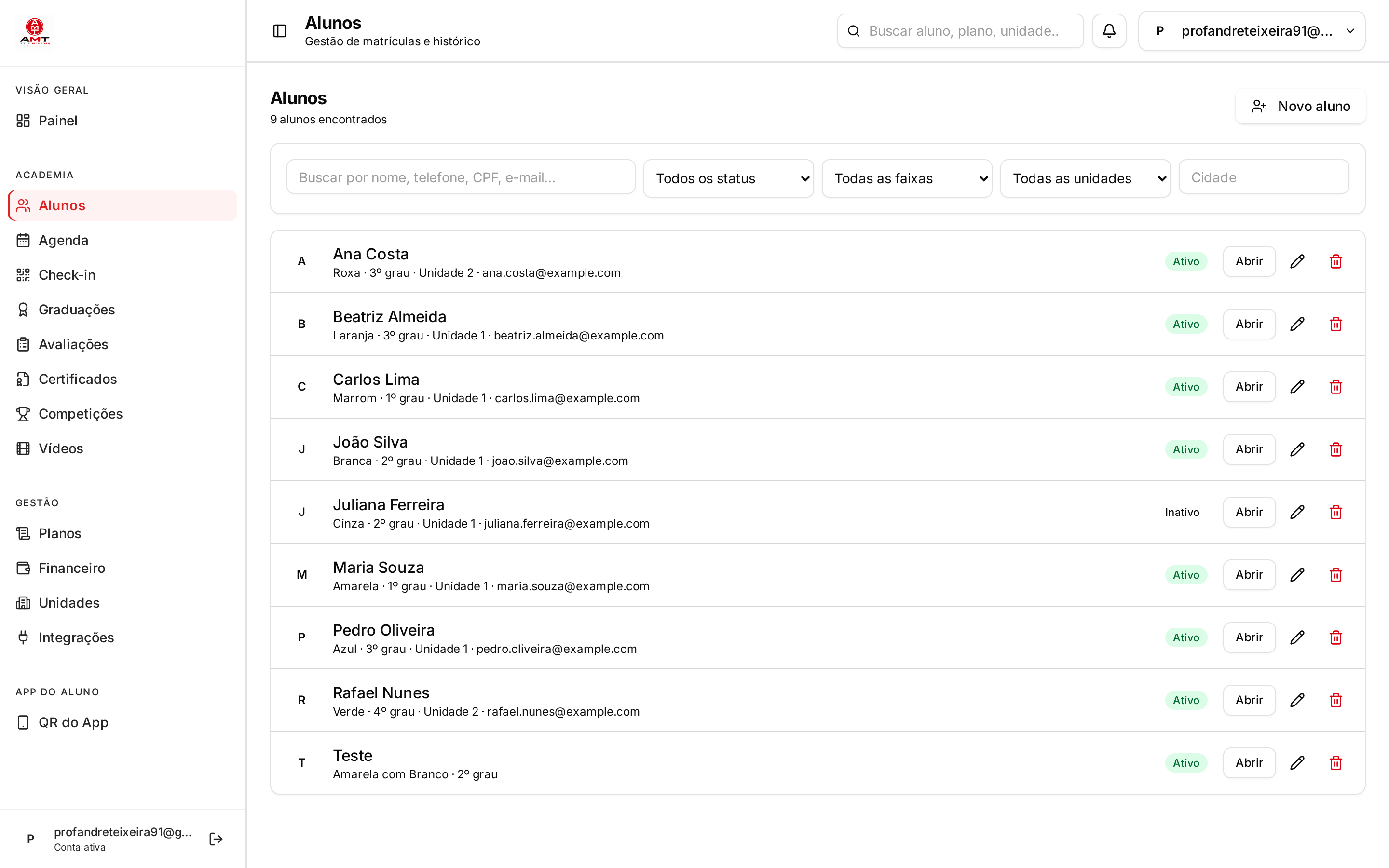
Task: Open João Silva with Abrir button
Action: click(x=1249, y=449)
